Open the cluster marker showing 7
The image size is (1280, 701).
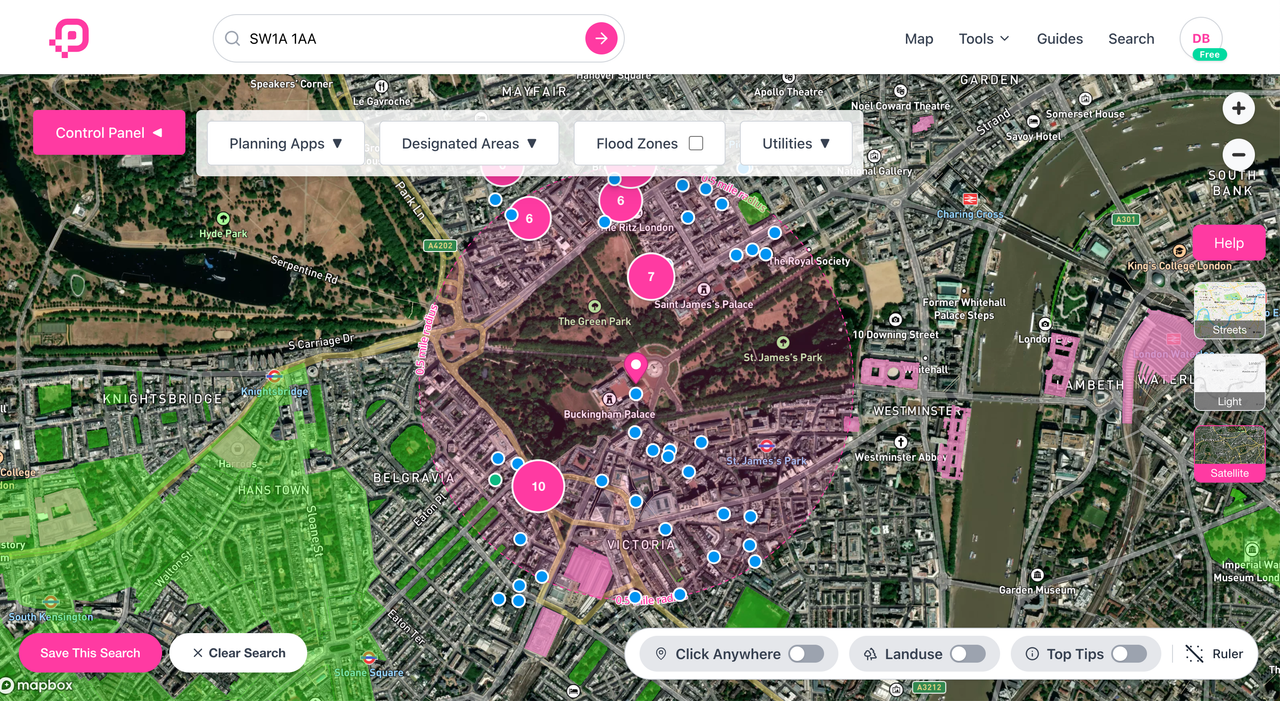651,277
